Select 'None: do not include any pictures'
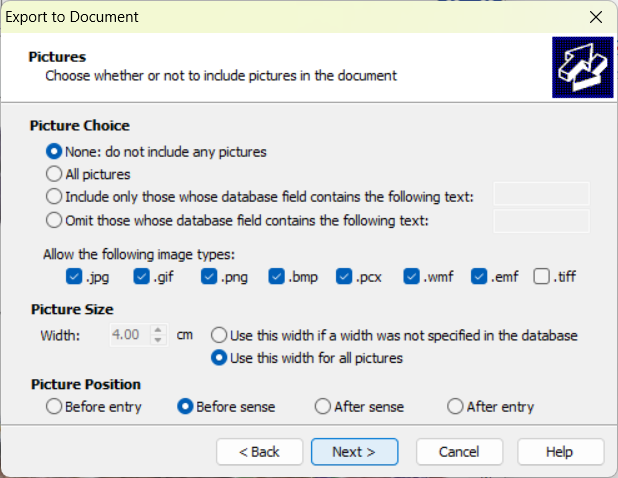 [54, 152]
